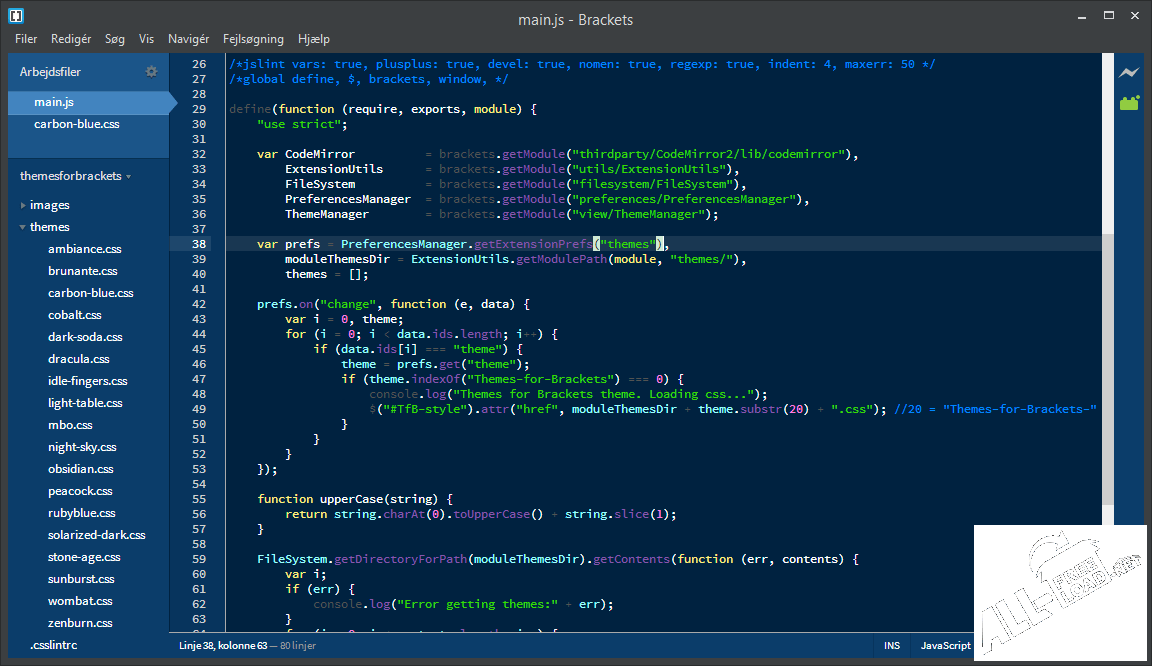The width and height of the screenshot is (1152, 666).
Task: Open the Extension Manager brick icon
Action: point(1129,102)
